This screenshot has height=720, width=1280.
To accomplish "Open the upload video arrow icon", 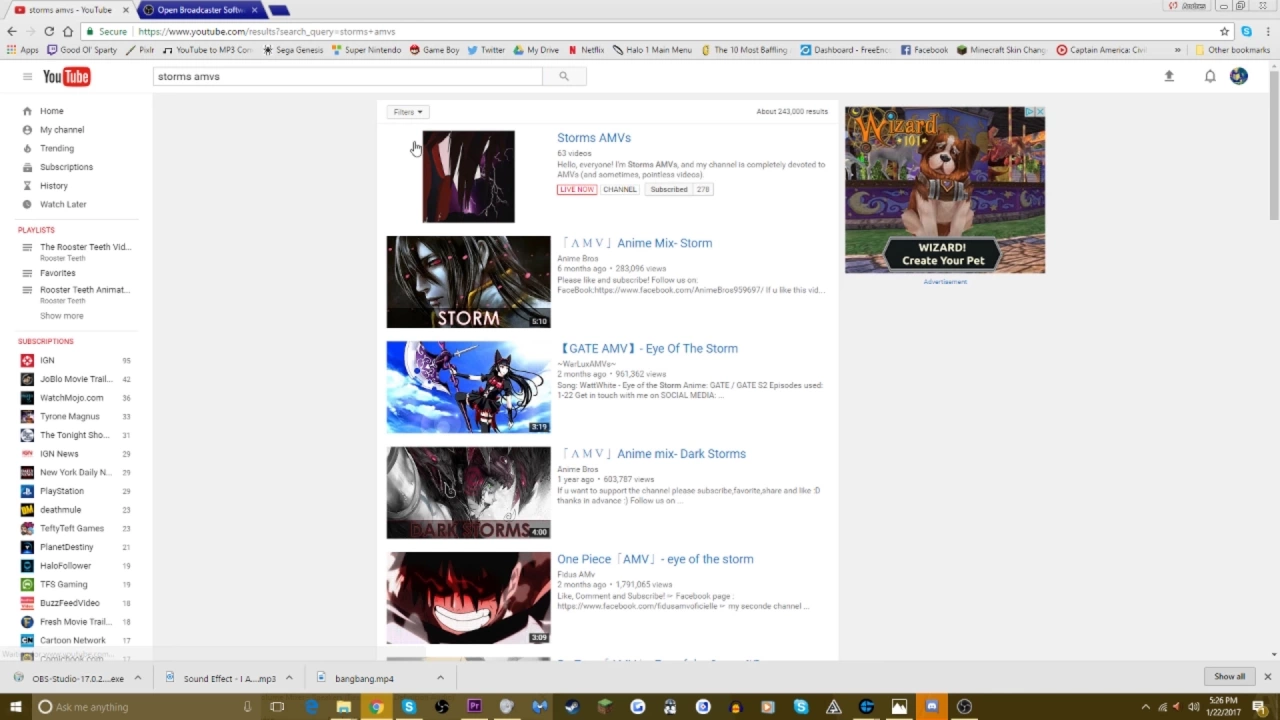I will coord(1169,76).
